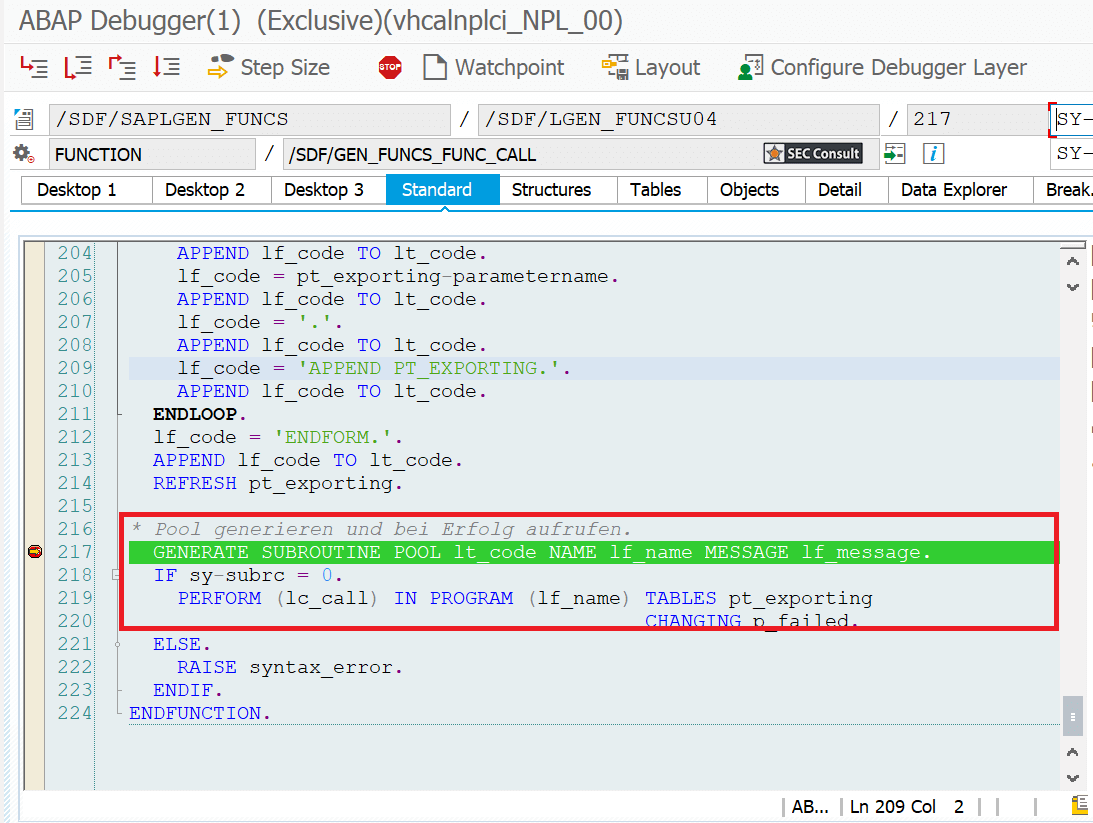Click the Step Return icon
The height and width of the screenshot is (823, 1093).
click(122, 67)
